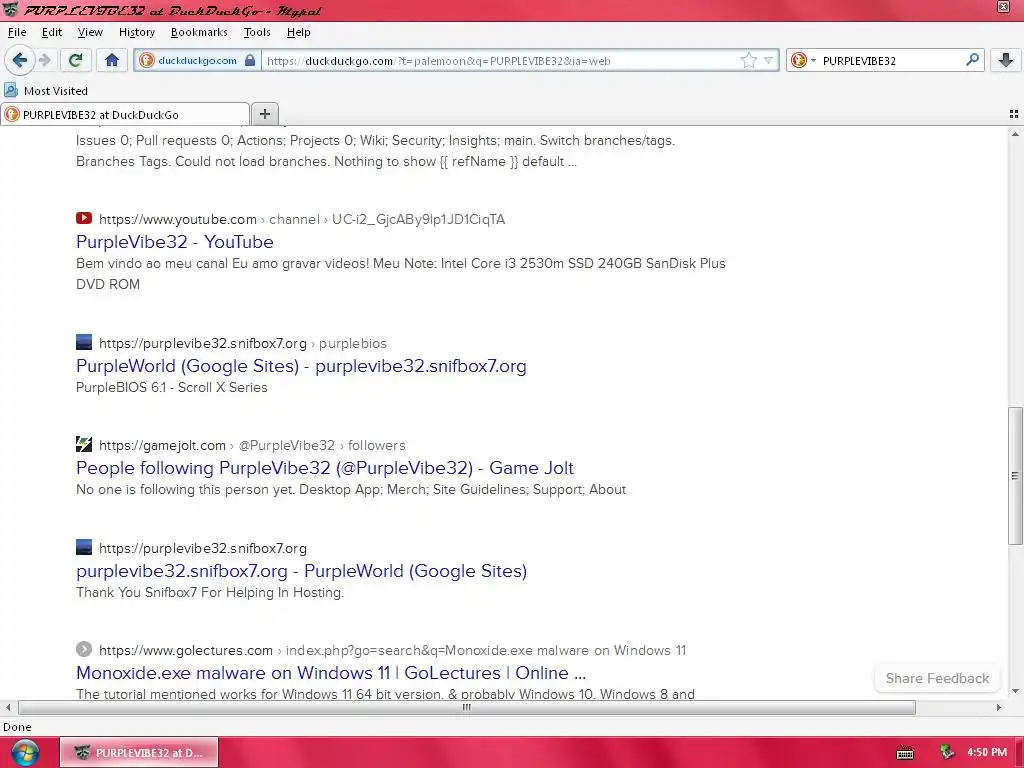Open the Downloads arrow button
The height and width of the screenshot is (768, 1024).
(x=1006, y=61)
